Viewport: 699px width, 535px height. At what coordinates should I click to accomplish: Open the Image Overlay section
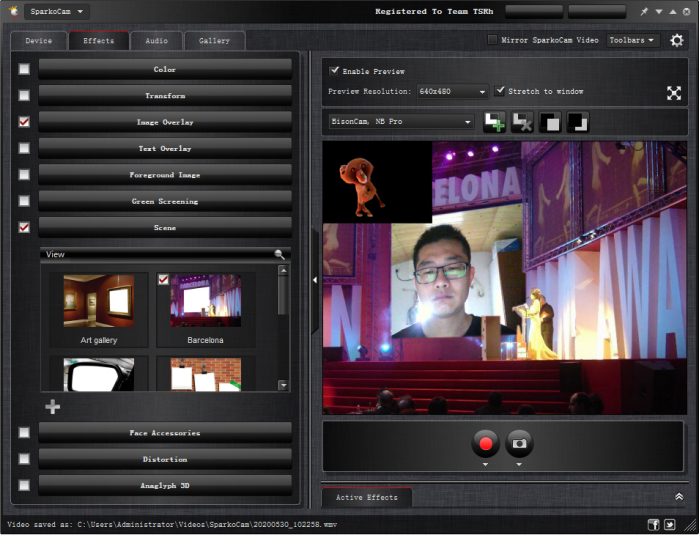(165, 122)
